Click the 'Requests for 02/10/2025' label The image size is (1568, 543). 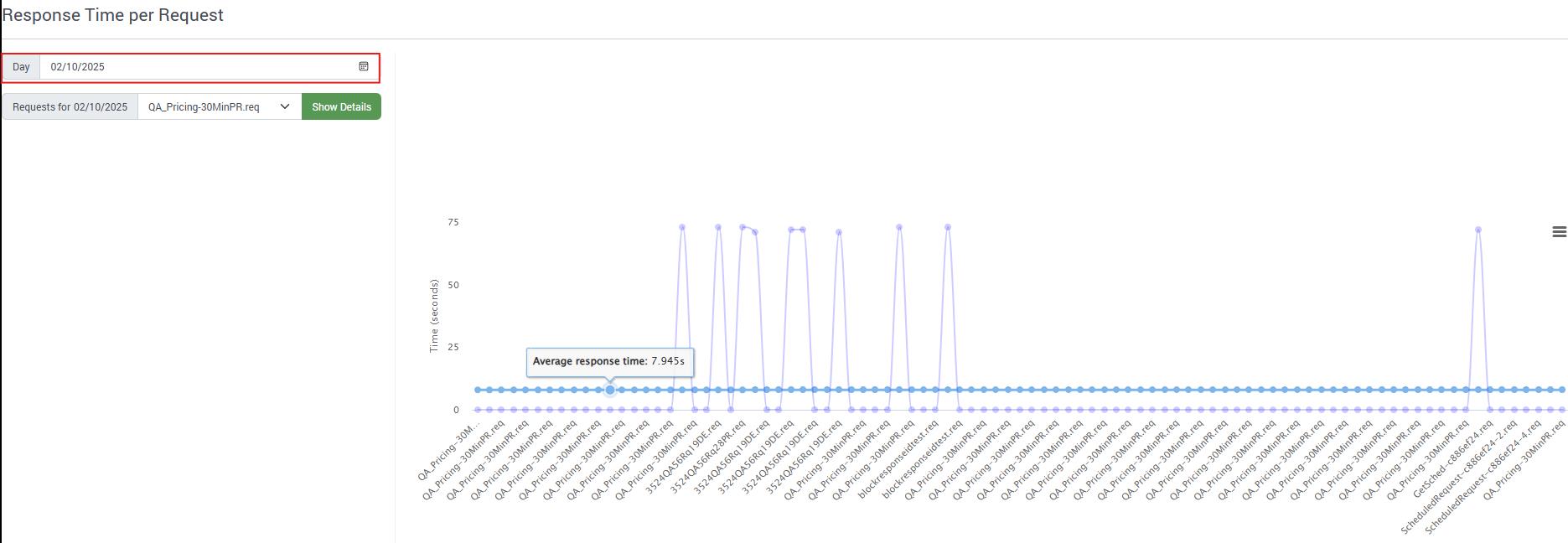[70, 107]
